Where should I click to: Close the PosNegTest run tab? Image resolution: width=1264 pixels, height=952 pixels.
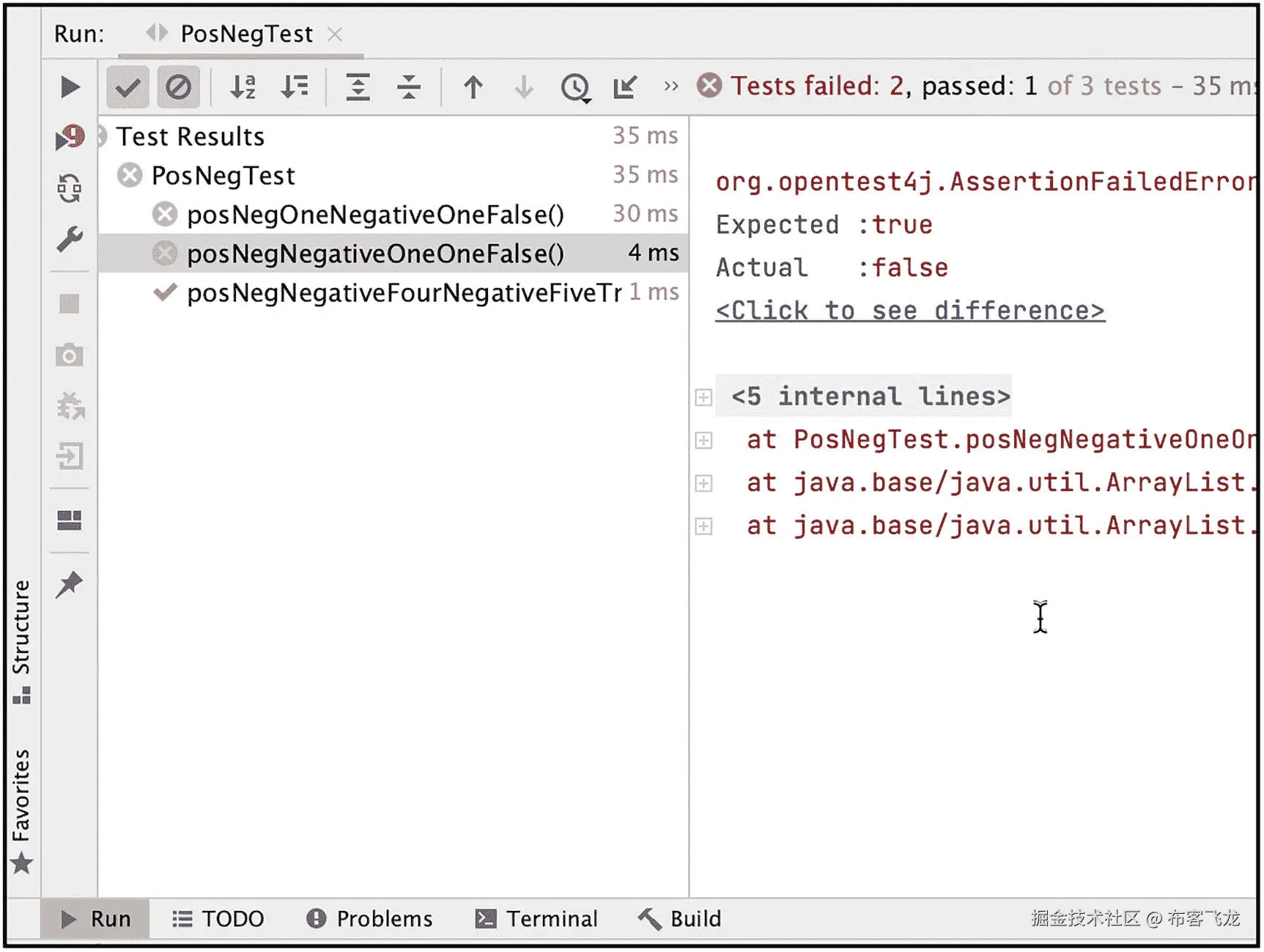(334, 34)
